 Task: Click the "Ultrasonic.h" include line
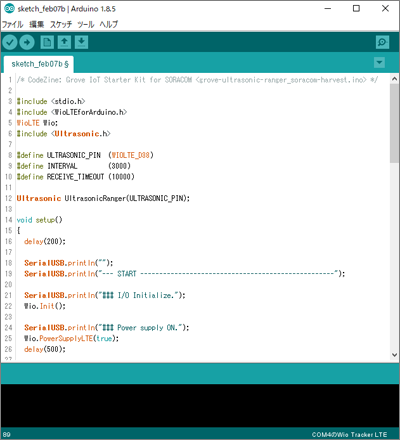point(63,134)
